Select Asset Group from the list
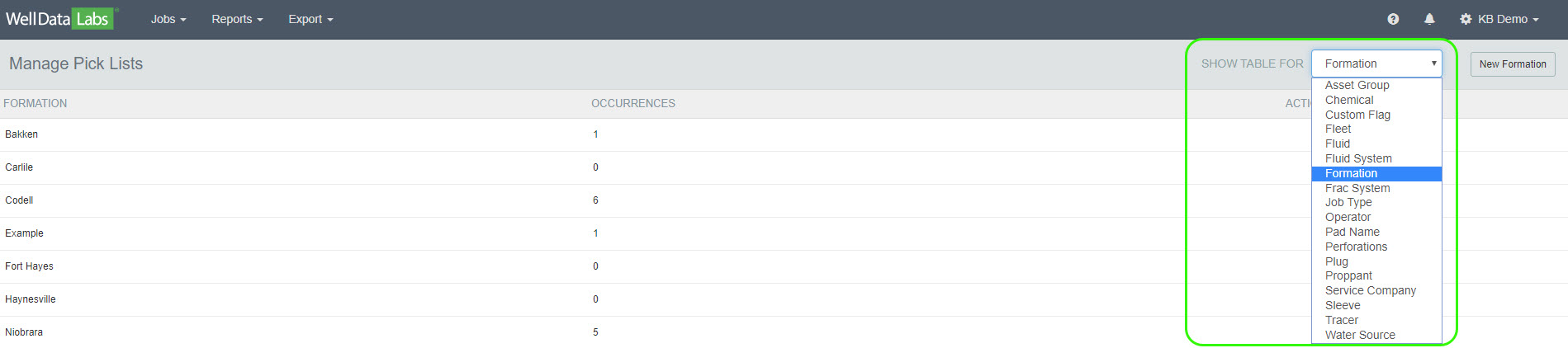1568x348 pixels. [x=1357, y=85]
